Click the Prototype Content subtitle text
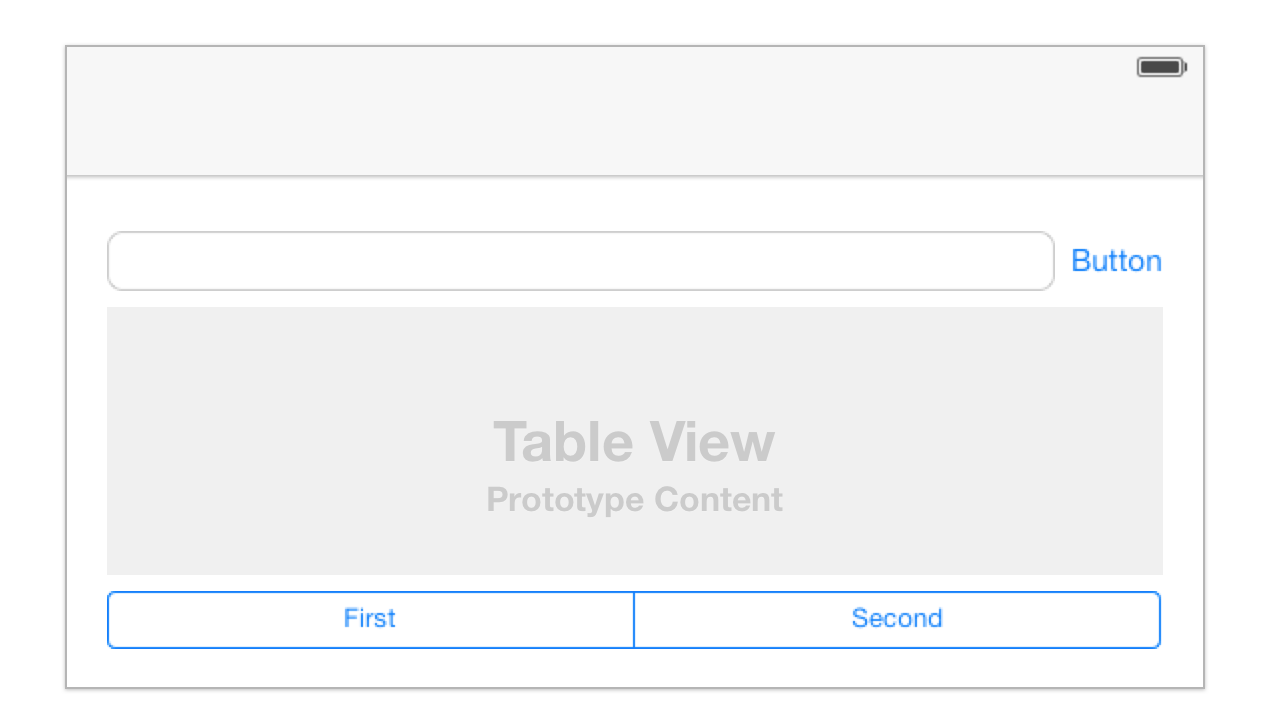The image size is (1266, 728). pos(634,499)
